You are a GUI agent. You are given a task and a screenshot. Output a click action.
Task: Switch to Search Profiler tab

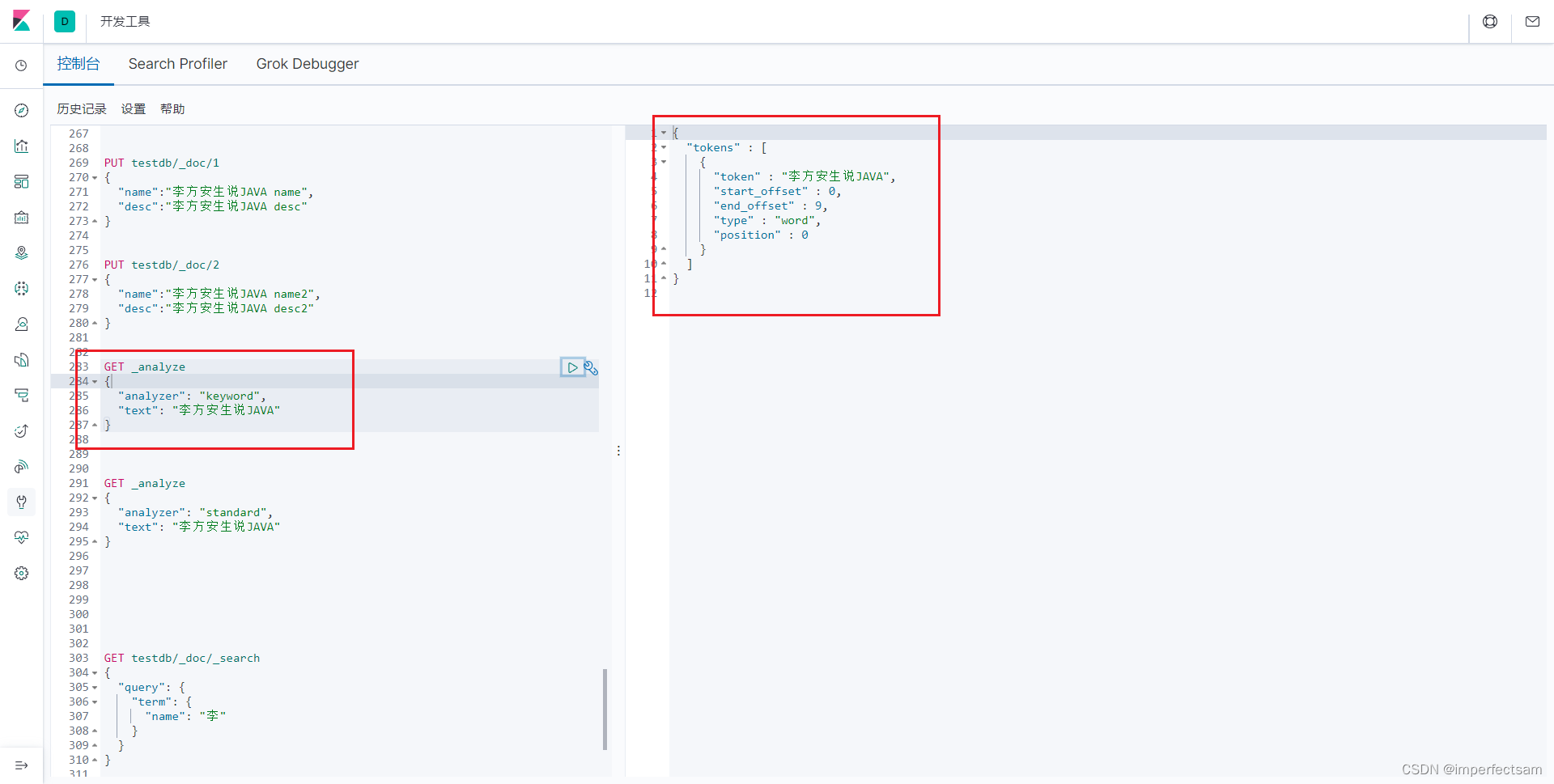point(178,64)
